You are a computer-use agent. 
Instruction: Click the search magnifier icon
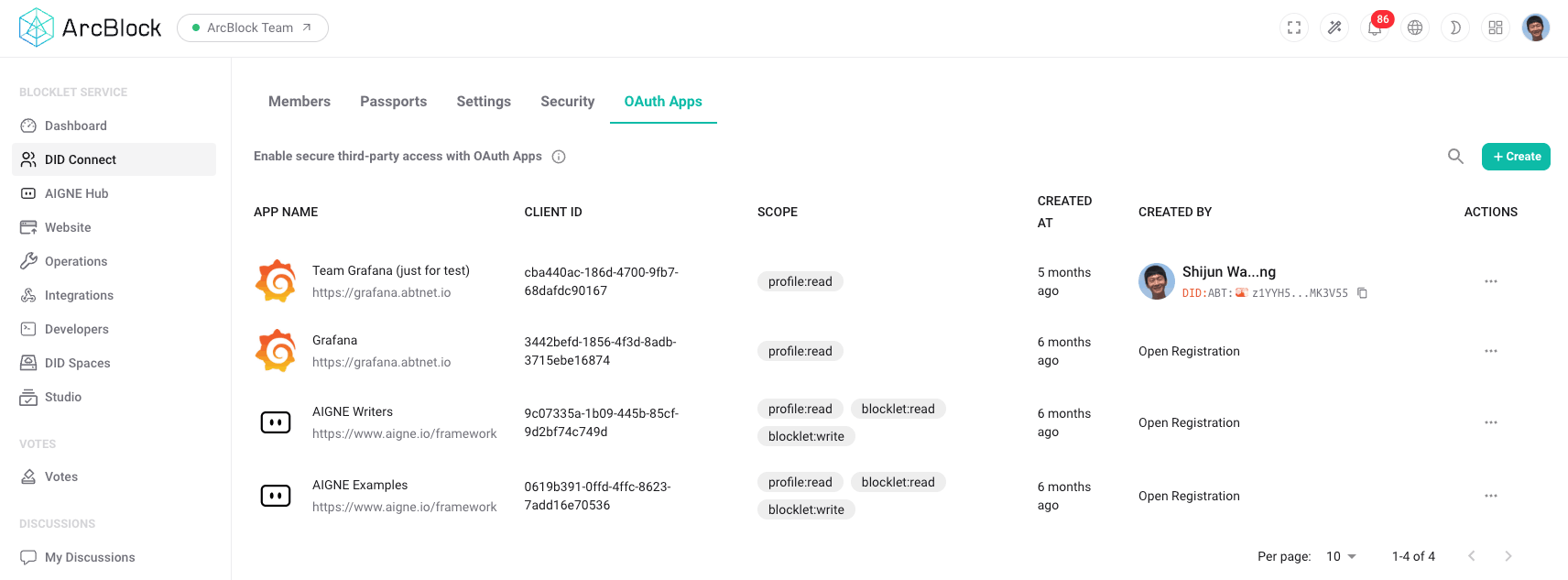(x=1455, y=157)
